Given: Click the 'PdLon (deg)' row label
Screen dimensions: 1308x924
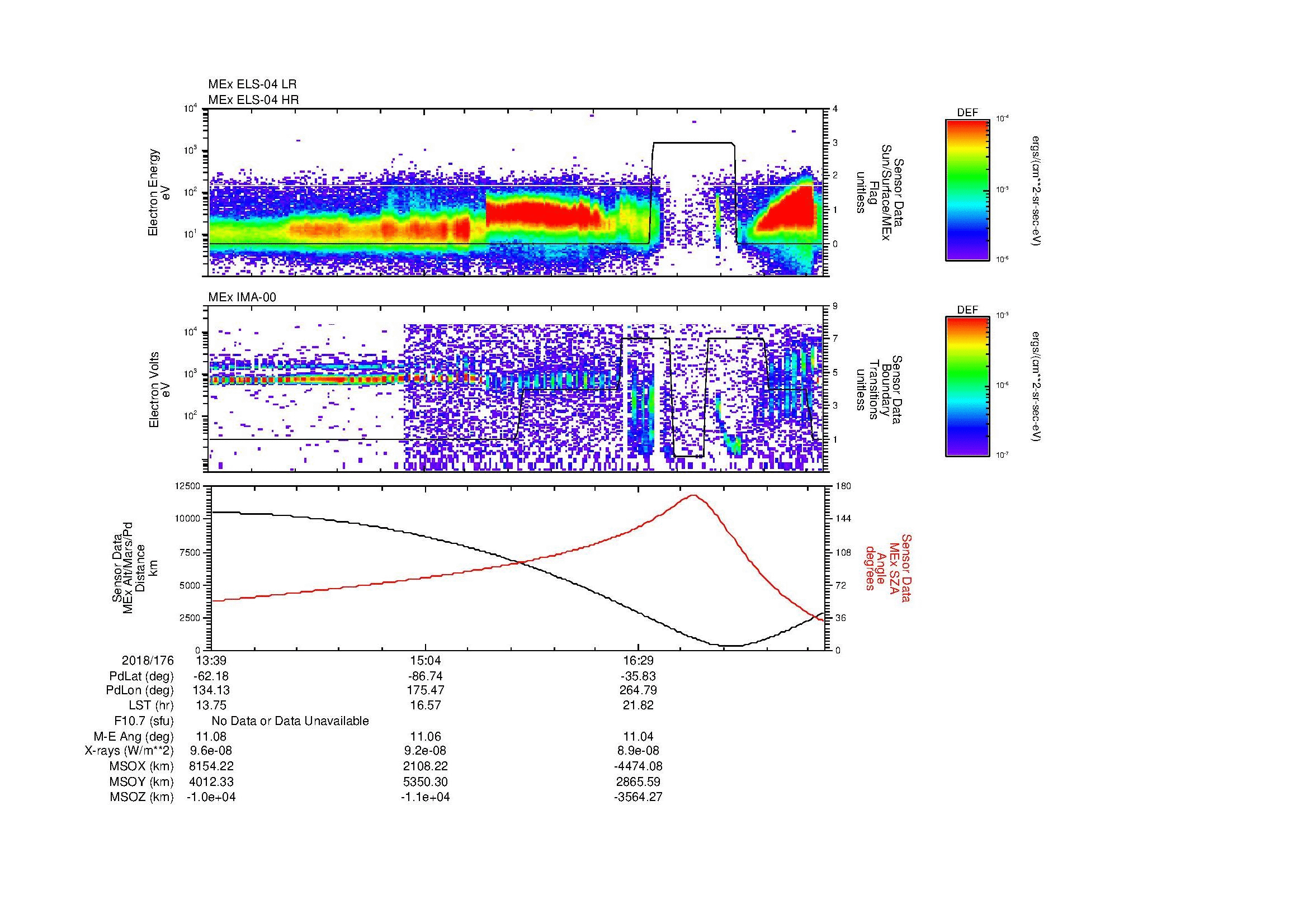Looking at the screenshot, I should 140,690.
